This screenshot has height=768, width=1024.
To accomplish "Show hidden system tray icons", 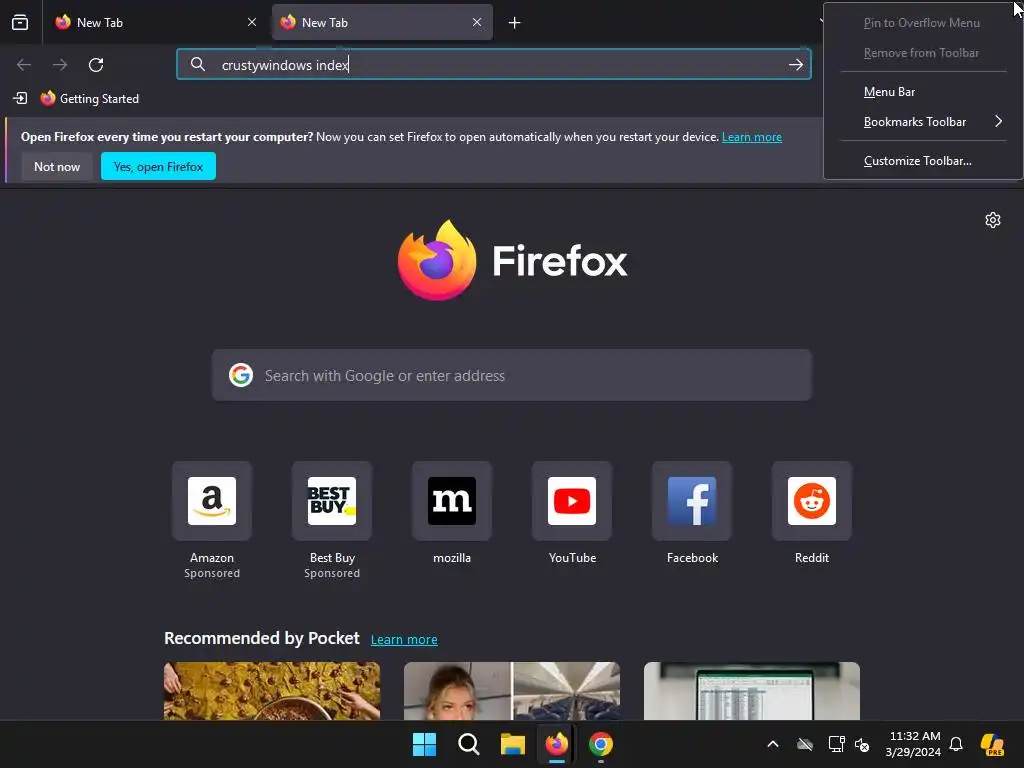I will pos(773,744).
